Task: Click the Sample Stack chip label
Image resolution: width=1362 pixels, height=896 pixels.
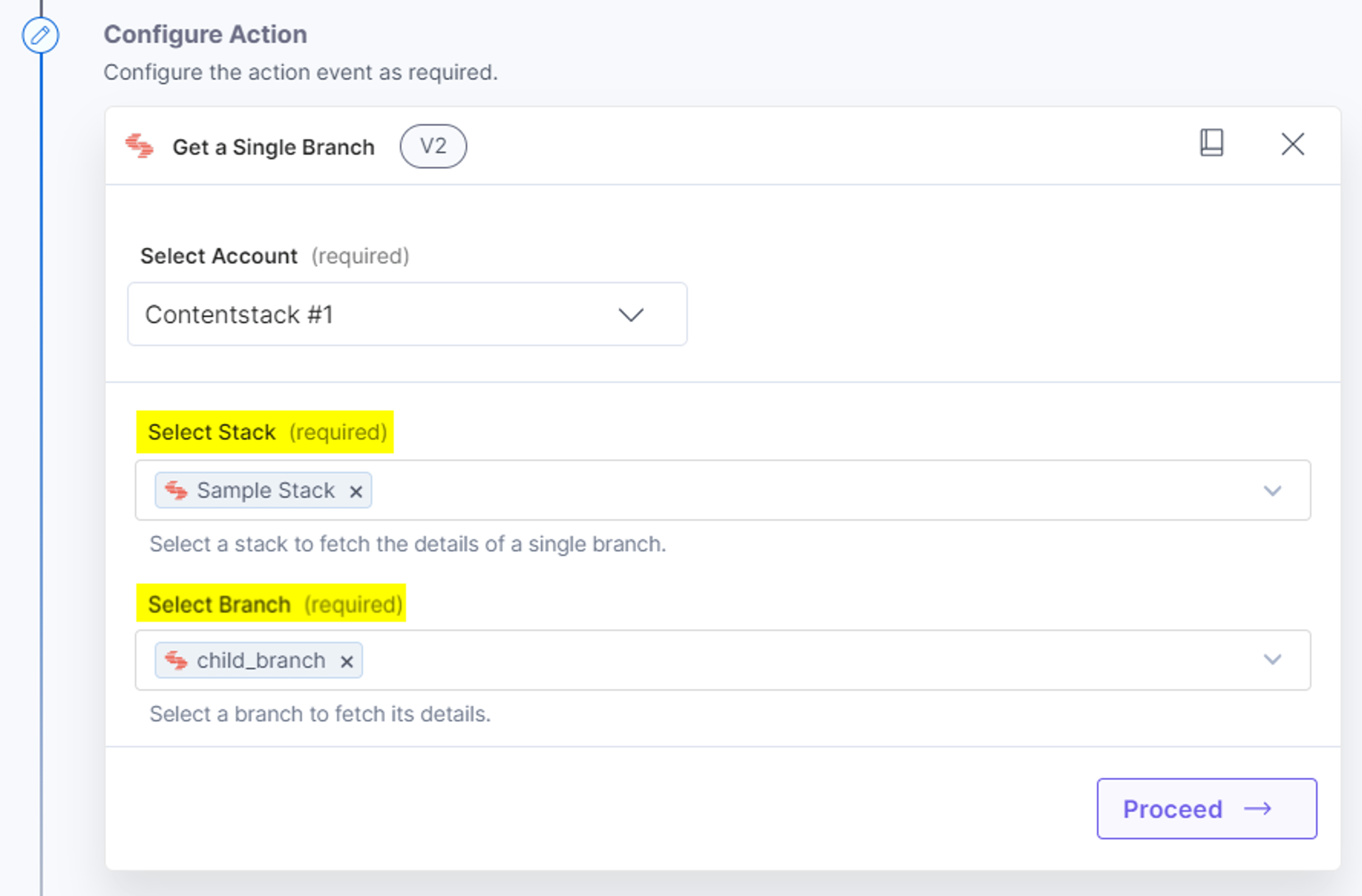Action: (266, 490)
